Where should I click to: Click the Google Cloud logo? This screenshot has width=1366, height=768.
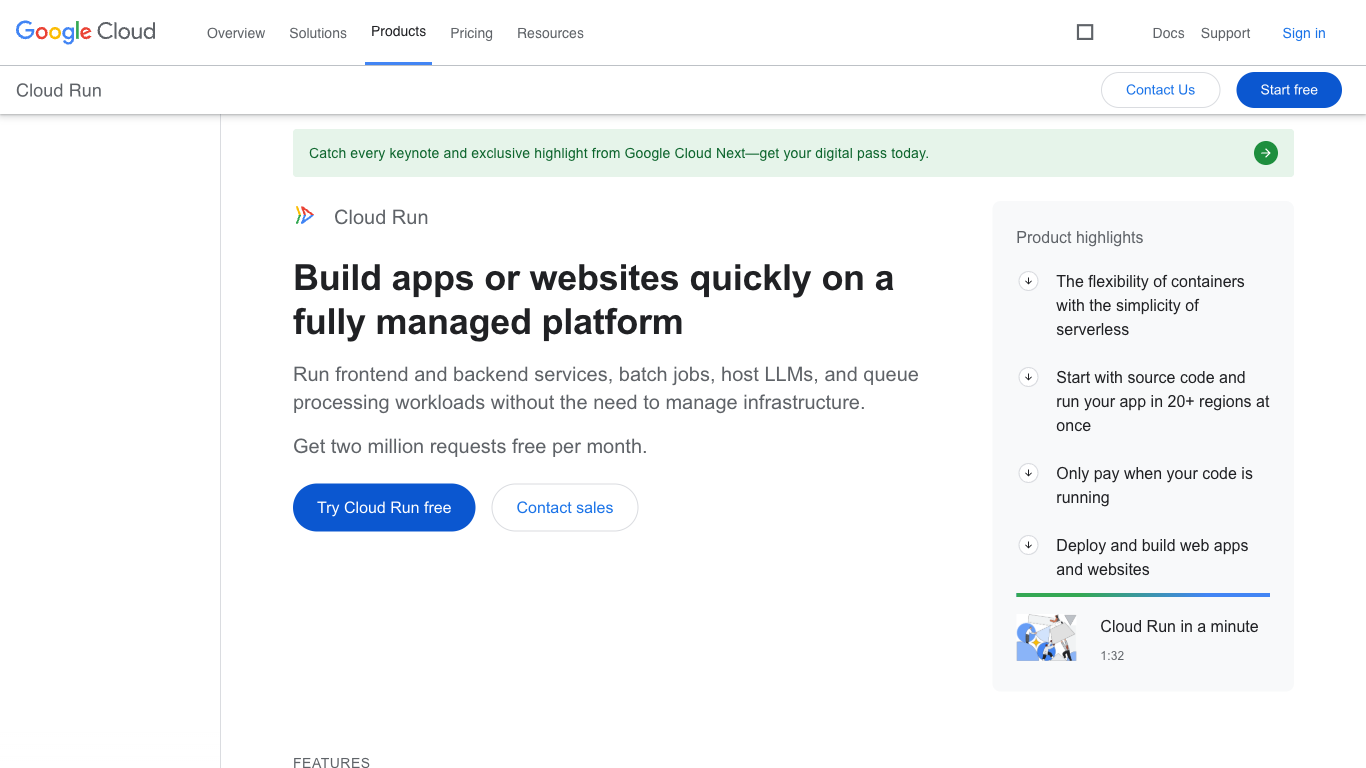click(x=86, y=32)
